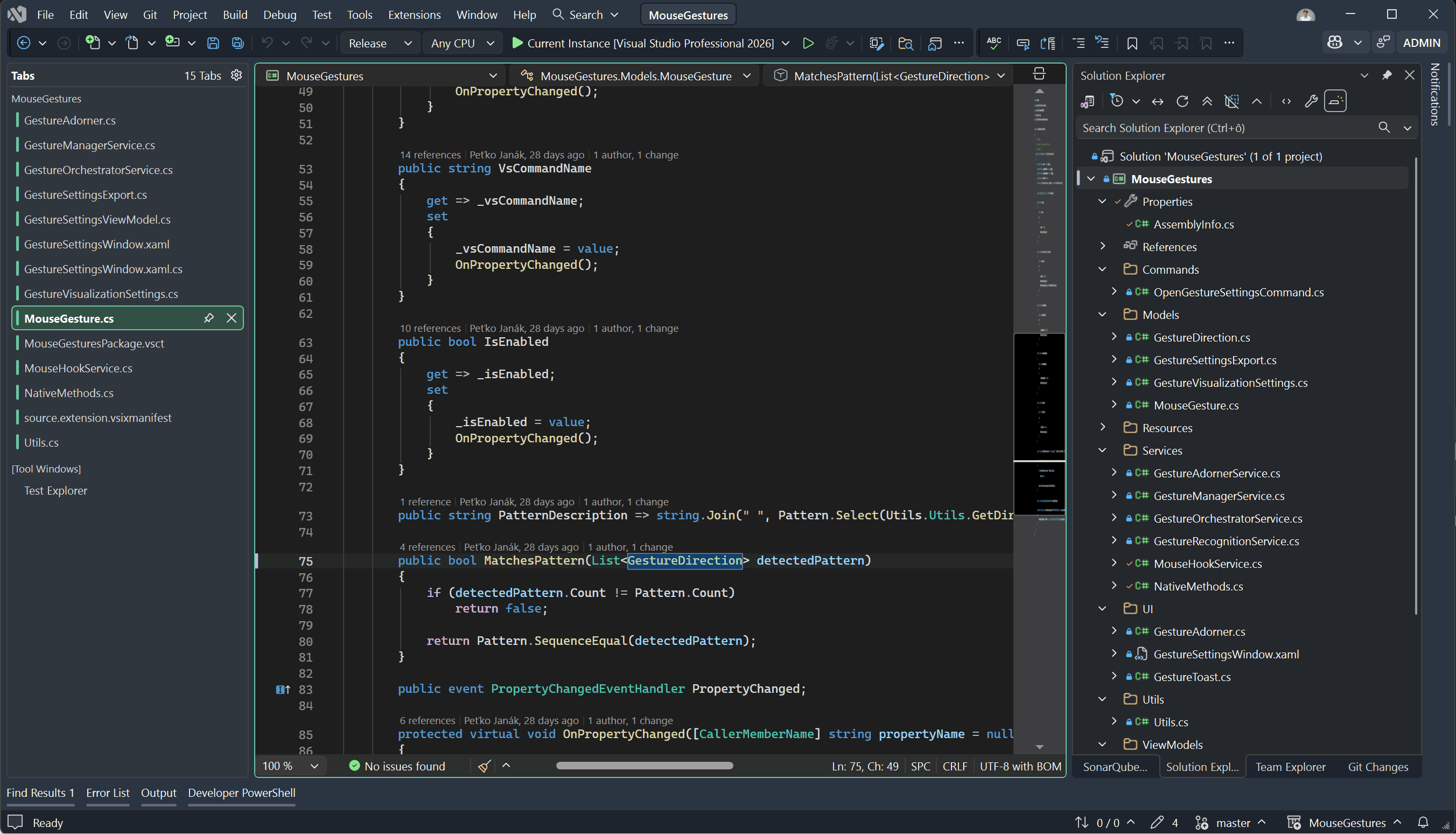Image resolution: width=1456 pixels, height=834 pixels.
Task: Collapse the Services folder in Solution Explorer
Action: pyautogui.click(x=1102, y=450)
